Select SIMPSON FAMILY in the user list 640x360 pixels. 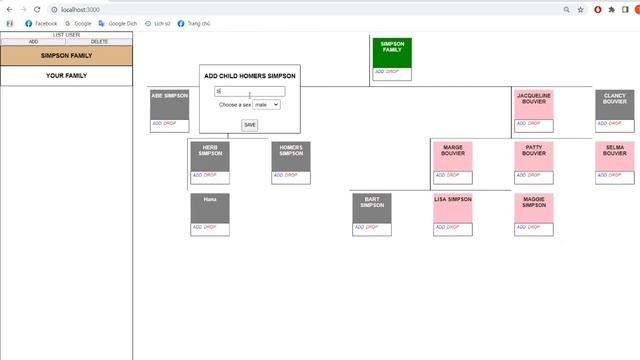point(67,56)
